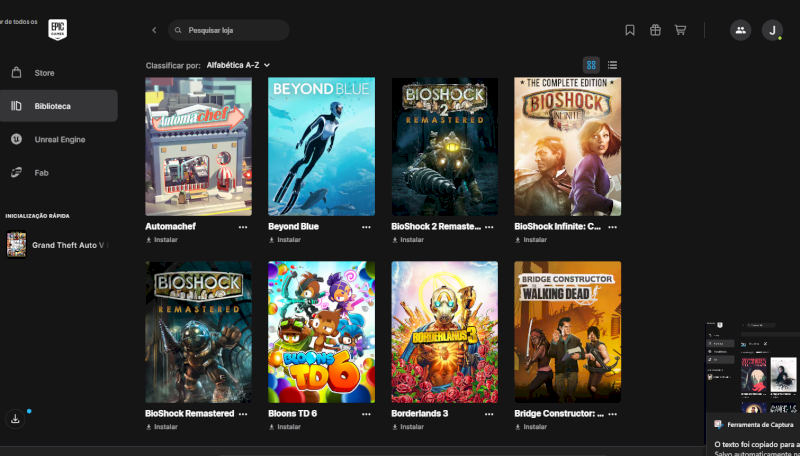Open BioShock 2 Remastered options menu
The image size is (800, 456).
click(489, 227)
